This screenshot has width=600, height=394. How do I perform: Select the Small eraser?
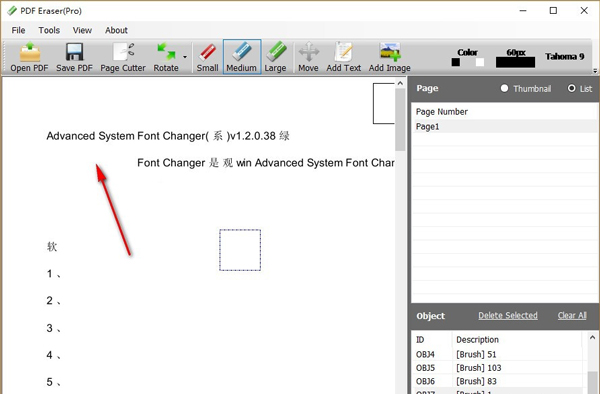(x=207, y=57)
